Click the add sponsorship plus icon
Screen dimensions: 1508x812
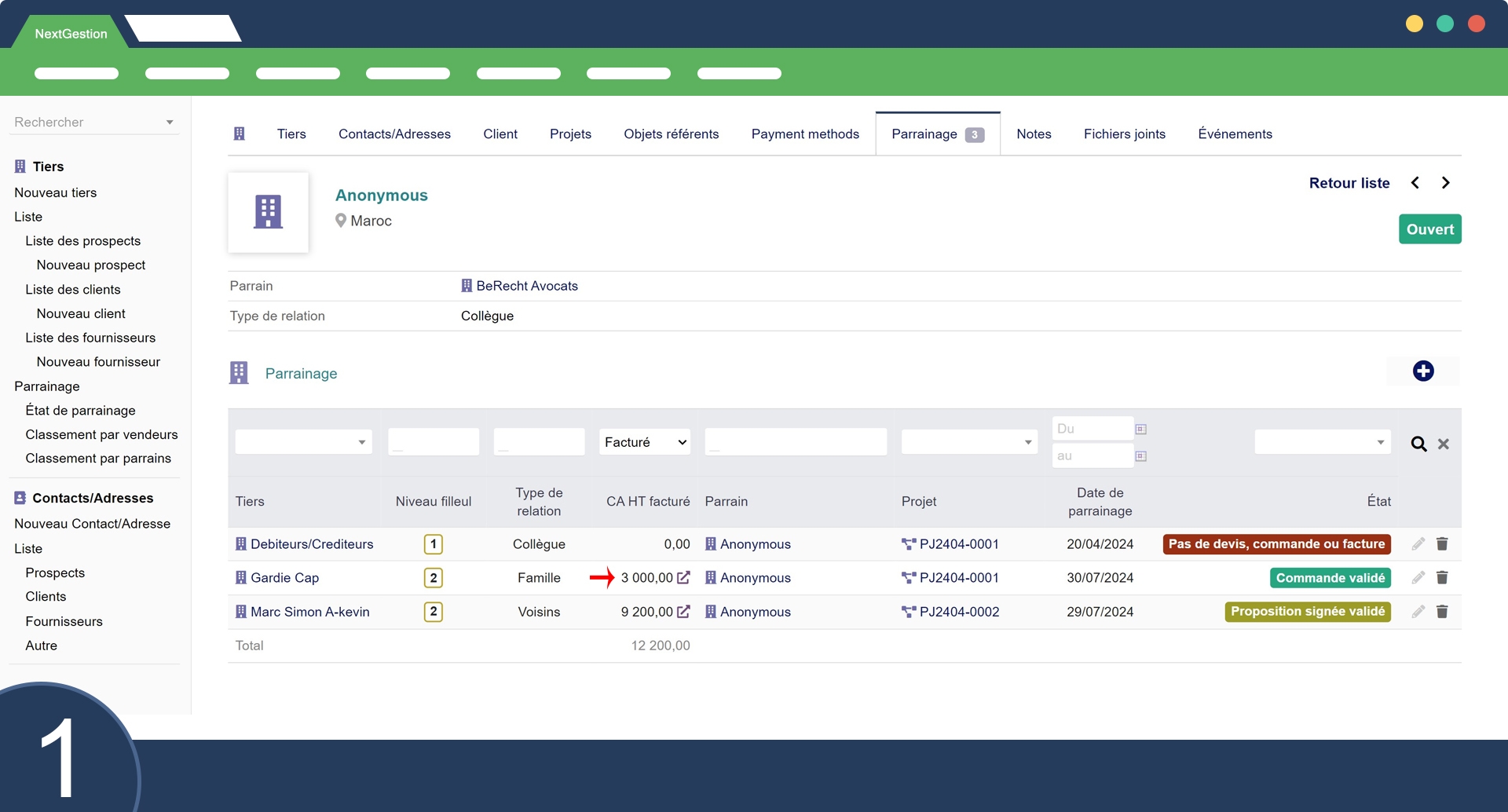pyautogui.click(x=1422, y=371)
